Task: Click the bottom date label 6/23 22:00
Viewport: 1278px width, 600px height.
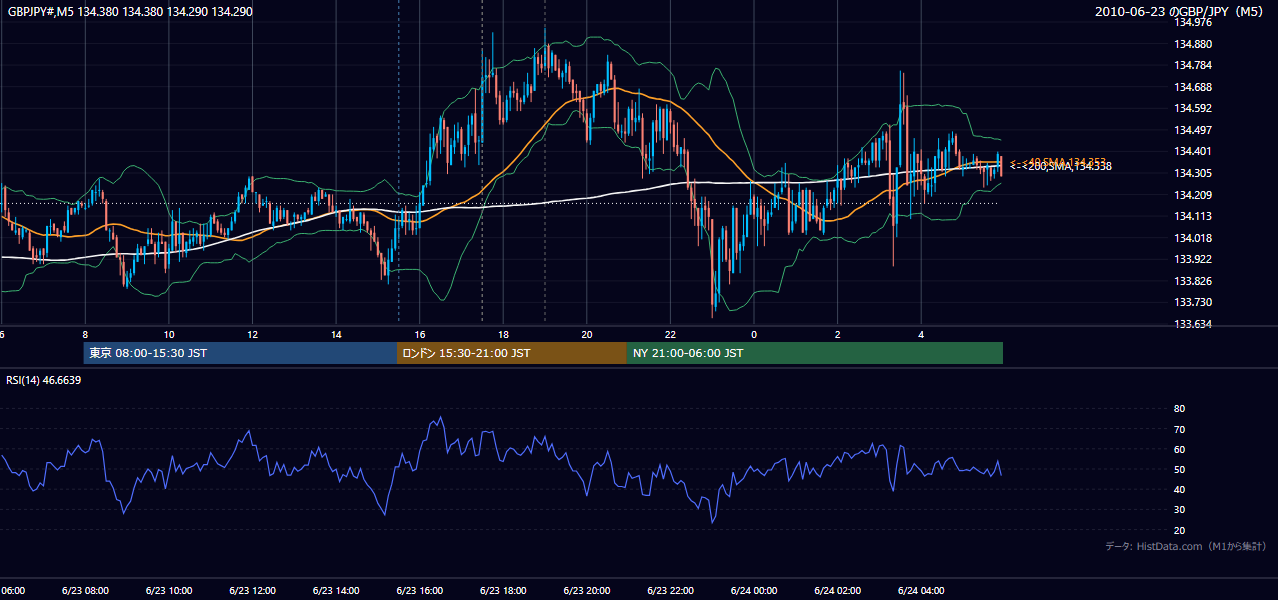Action: click(x=670, y=591)
